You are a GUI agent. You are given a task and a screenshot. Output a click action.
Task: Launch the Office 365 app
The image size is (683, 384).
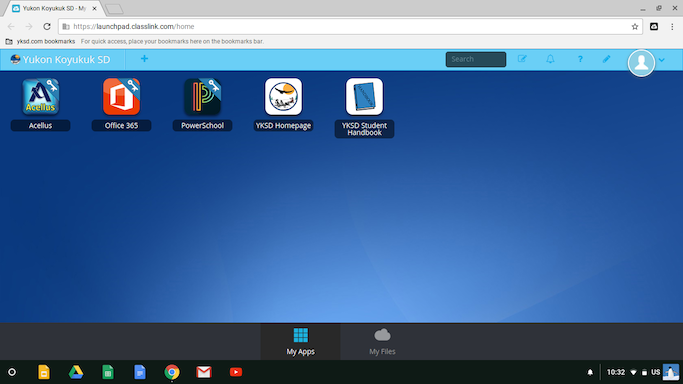[122, 97]
